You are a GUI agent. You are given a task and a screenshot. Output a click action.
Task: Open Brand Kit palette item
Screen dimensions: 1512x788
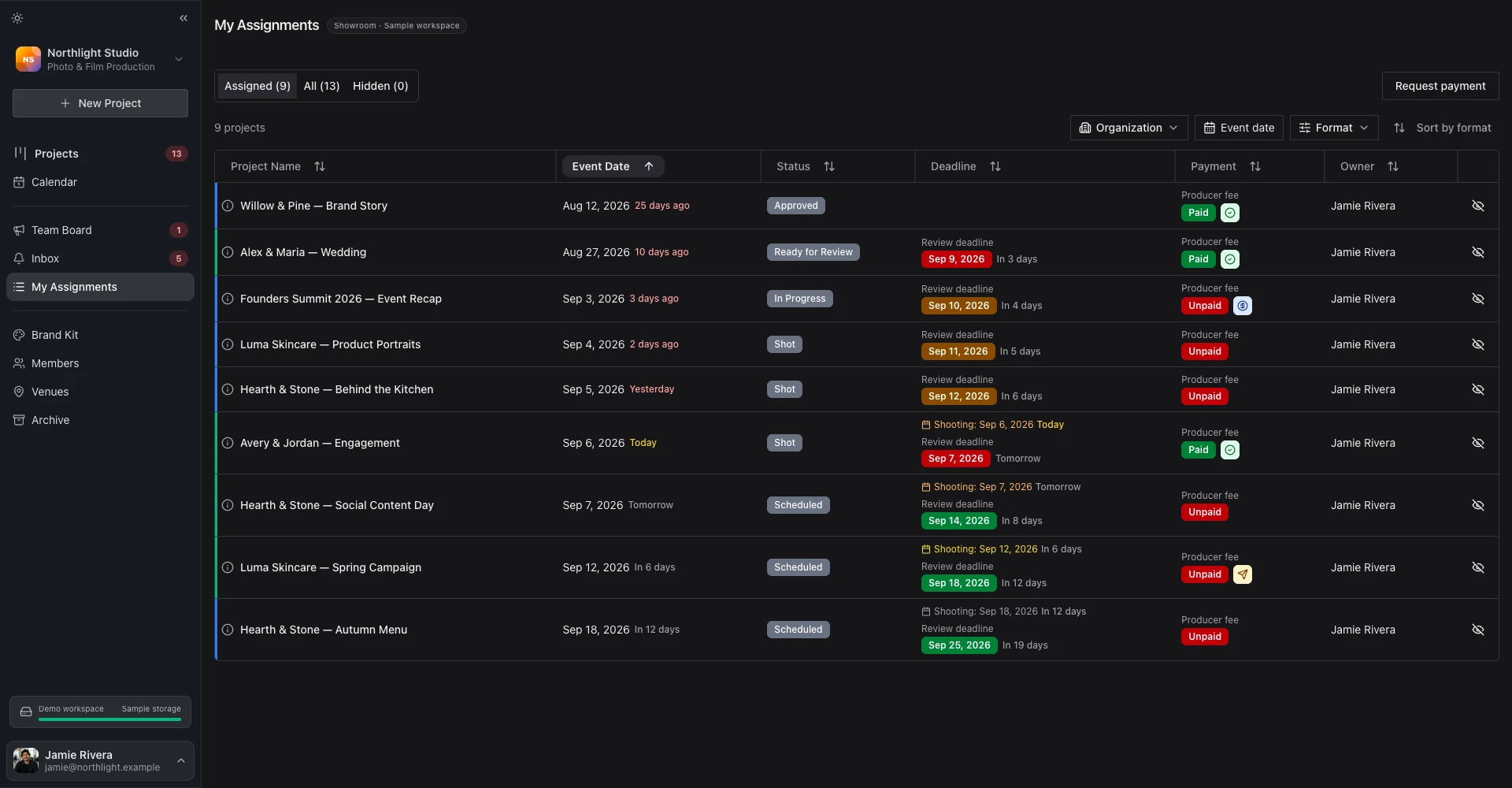(100, 335)
